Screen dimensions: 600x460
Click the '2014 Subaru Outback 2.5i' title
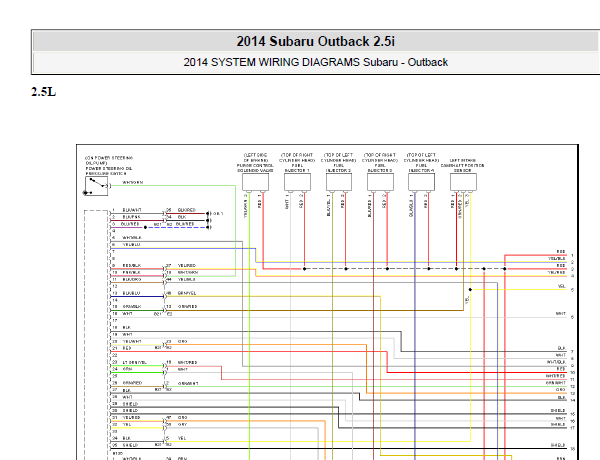coord(315,41)
